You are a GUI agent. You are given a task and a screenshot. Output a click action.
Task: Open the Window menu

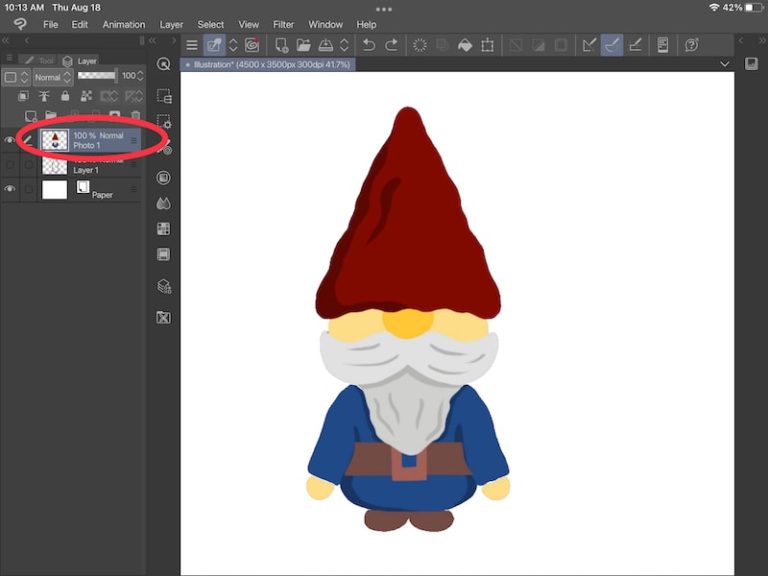coord(325,24)
